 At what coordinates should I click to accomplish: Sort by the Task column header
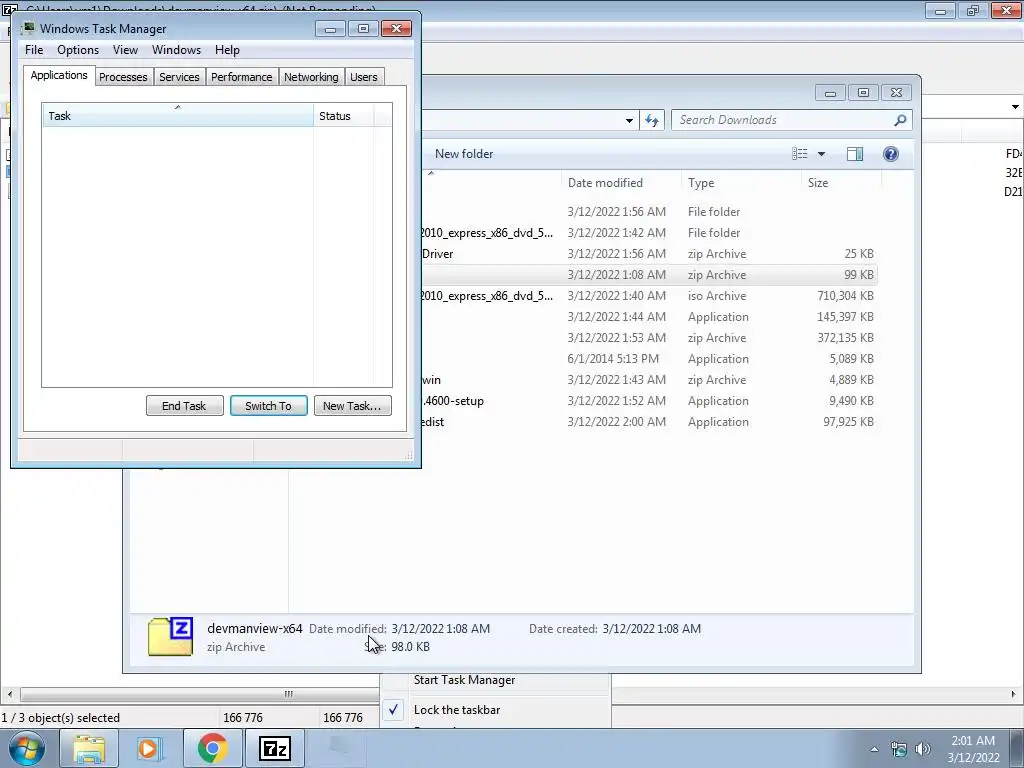pyautogui.click(x=178, y=116)
